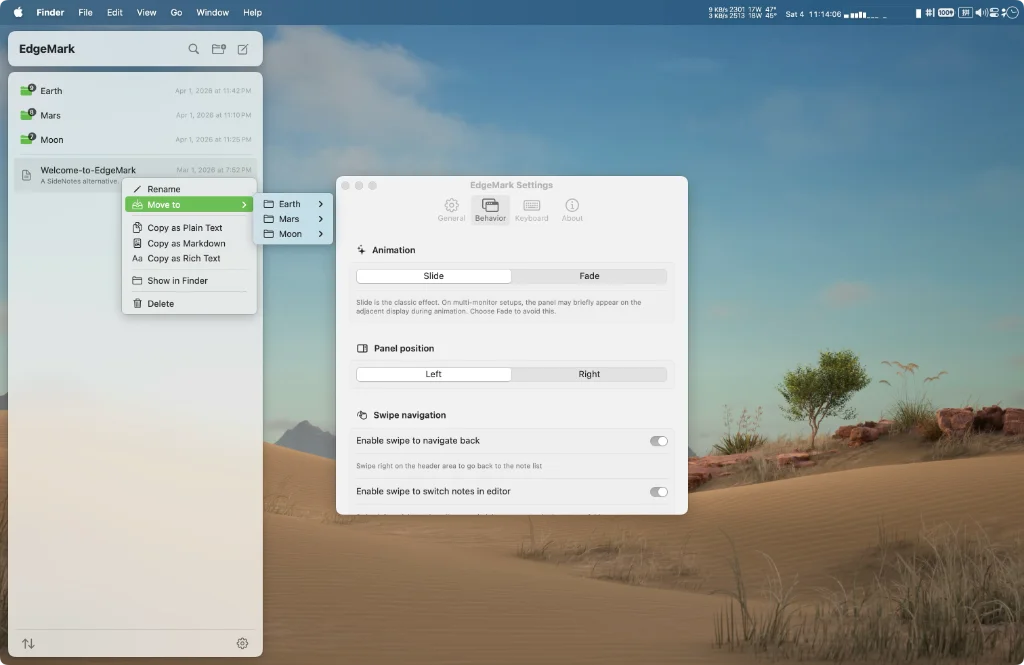Select Fade animation option
Image resolution: width=1024 pixels, height=665 pixels.
(589, 276)
